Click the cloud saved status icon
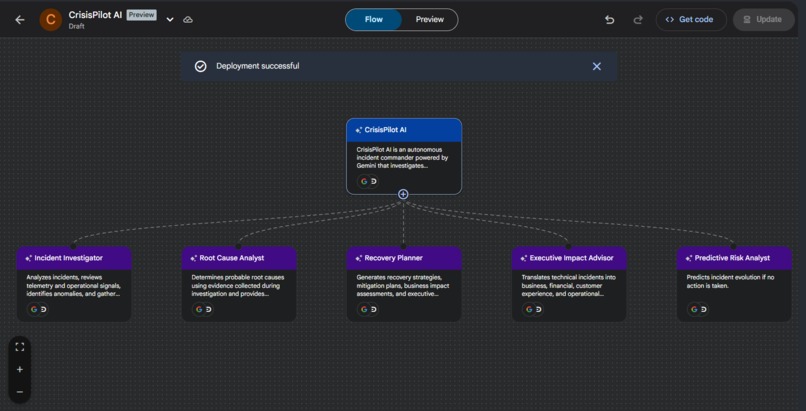This screenshot has height=411, width=806. pyautogui.click(x=188, y=20)
